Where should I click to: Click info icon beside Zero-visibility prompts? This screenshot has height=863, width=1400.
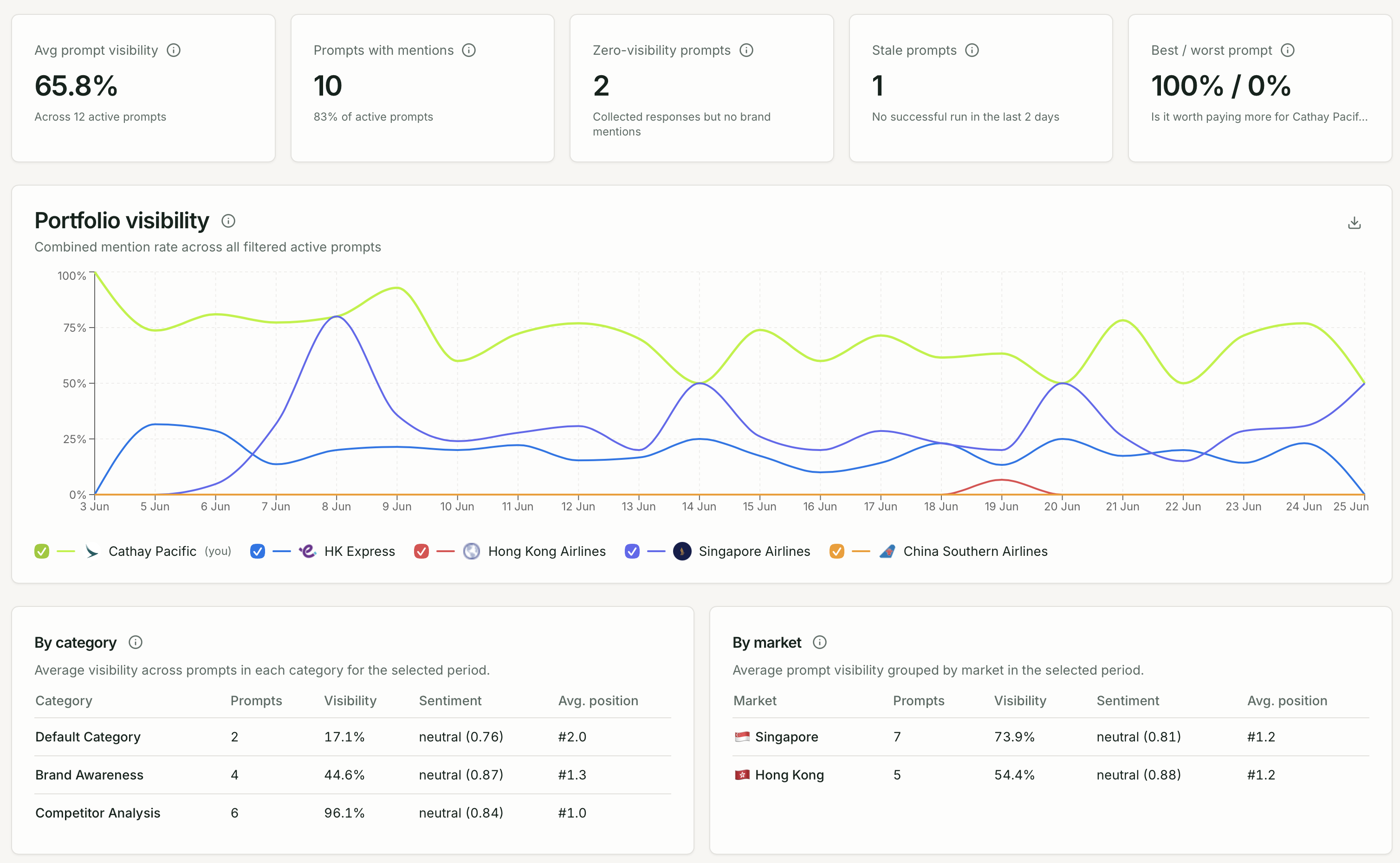(x=746, y=50)
